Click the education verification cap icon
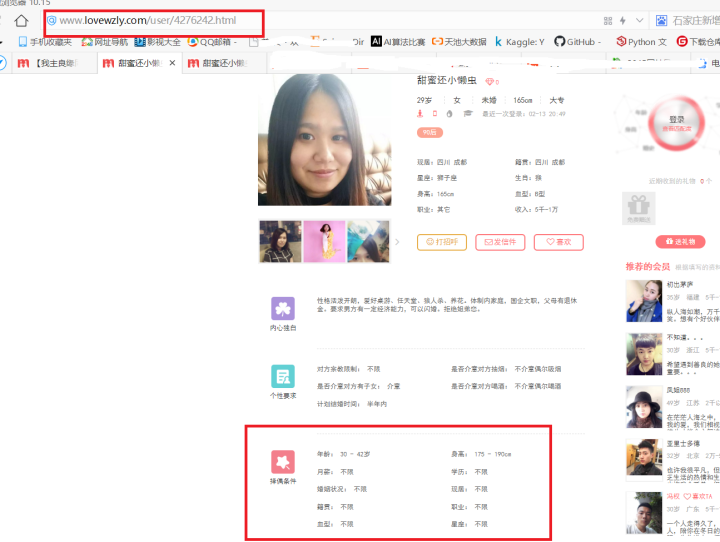This screenshot has width=720, height=542. point(467,113)
